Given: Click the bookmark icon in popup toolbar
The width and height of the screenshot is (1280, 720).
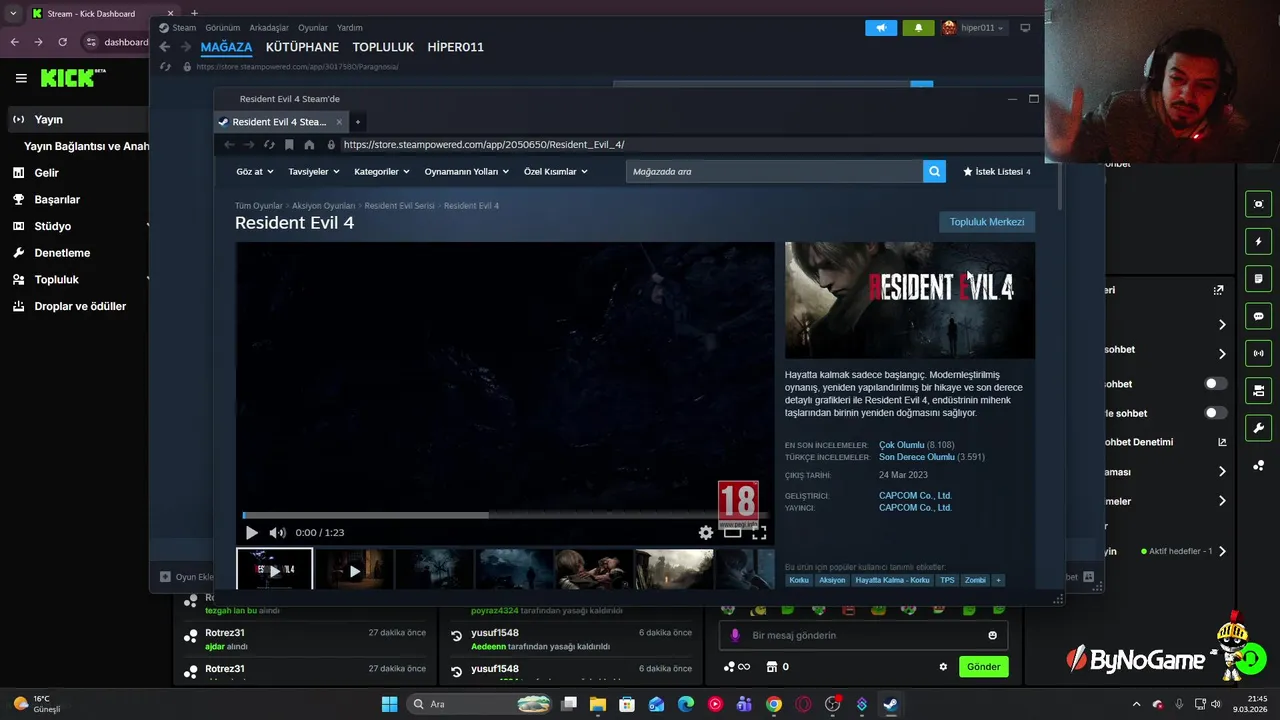Looking at the screenshot, I should click(x=289, y=145).
